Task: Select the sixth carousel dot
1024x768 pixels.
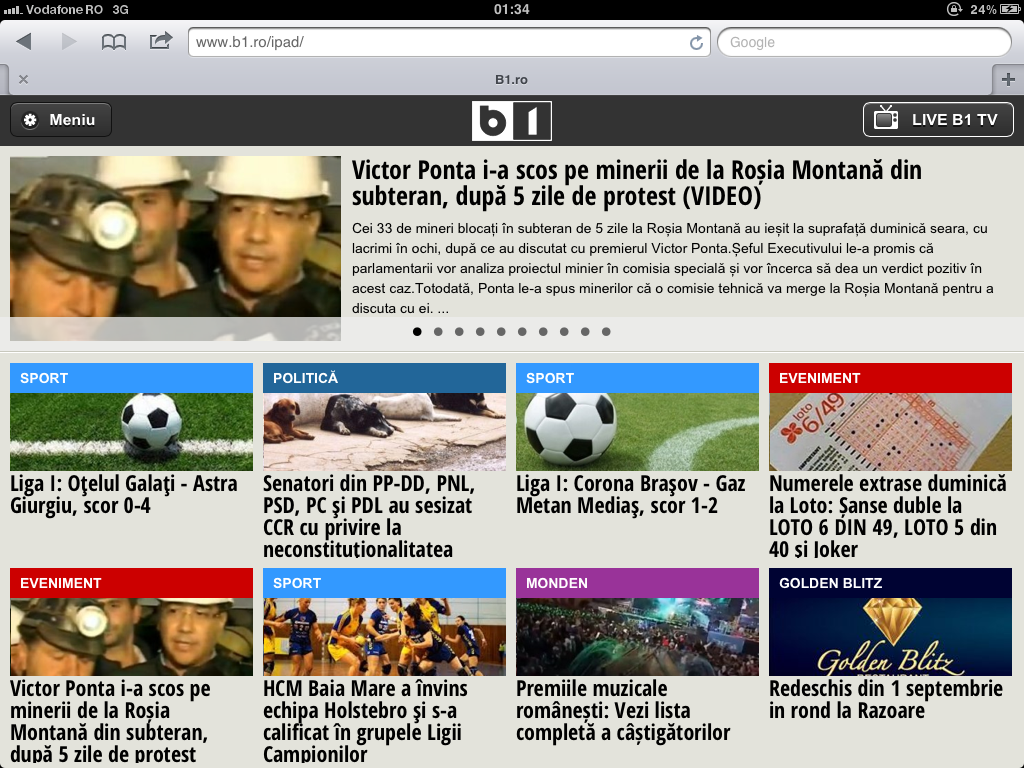Action: (522, 332)
